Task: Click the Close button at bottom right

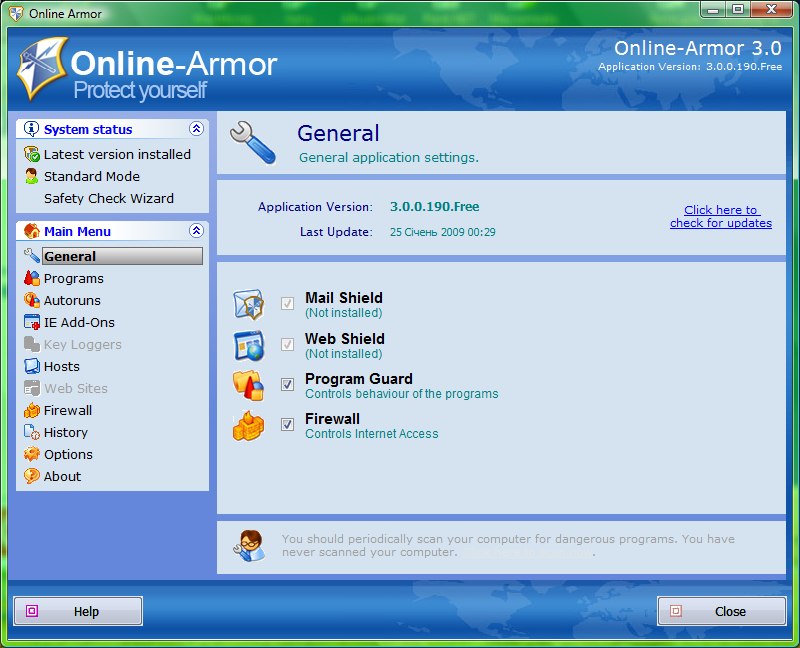Action: [x=721, y=611]
